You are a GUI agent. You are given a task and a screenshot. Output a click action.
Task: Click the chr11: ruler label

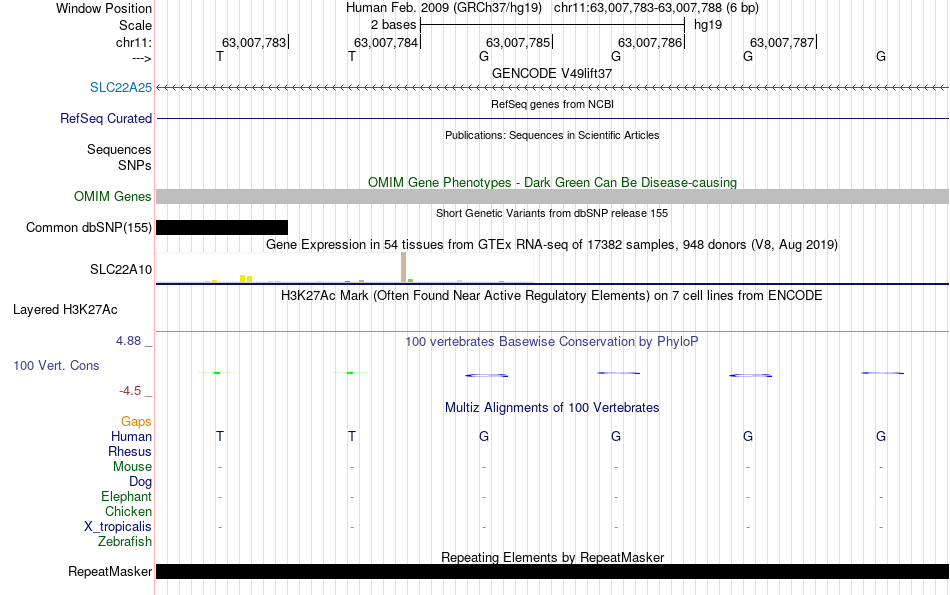coord(133,42)
